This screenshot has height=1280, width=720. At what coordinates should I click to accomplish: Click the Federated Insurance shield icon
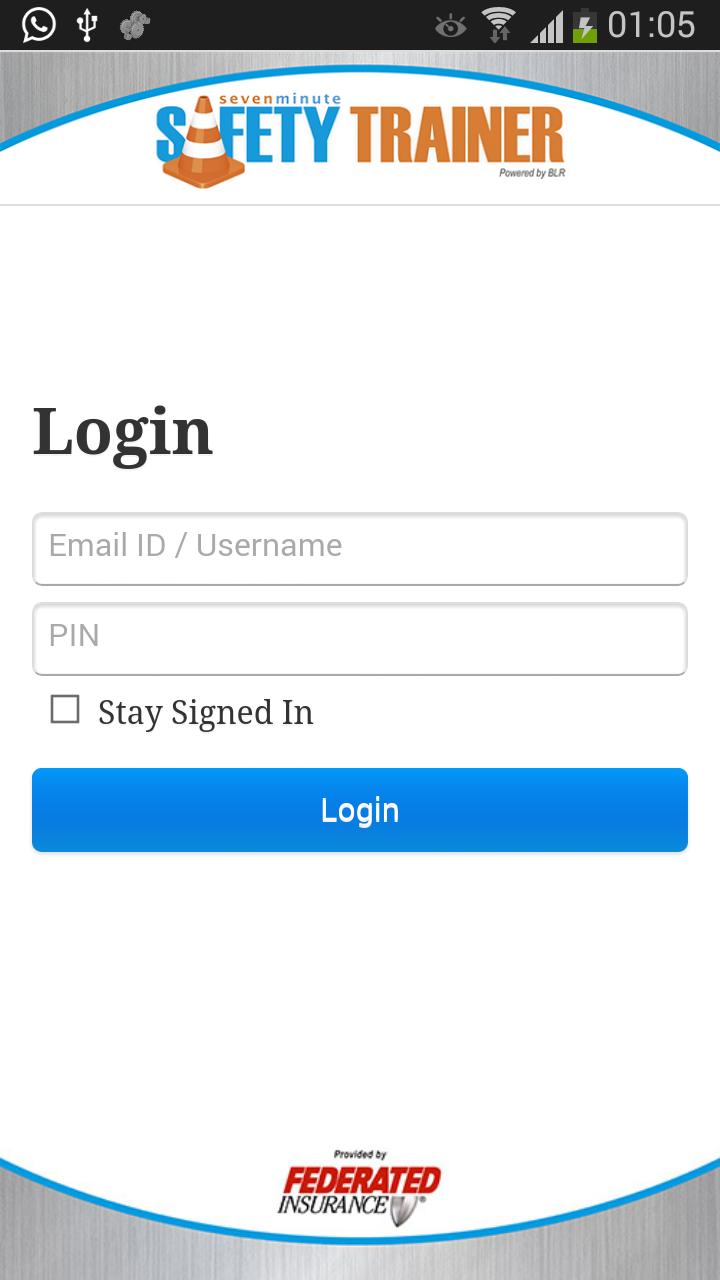tap(406, 1210)
